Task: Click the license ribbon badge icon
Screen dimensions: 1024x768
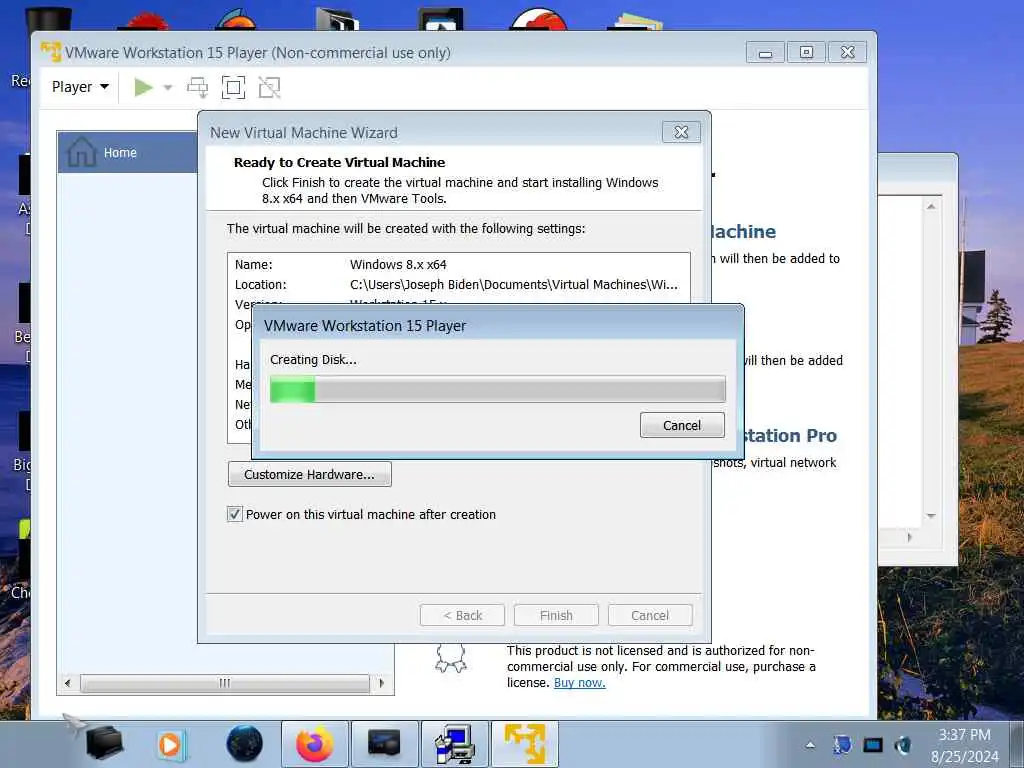Action: pos(451,658)
